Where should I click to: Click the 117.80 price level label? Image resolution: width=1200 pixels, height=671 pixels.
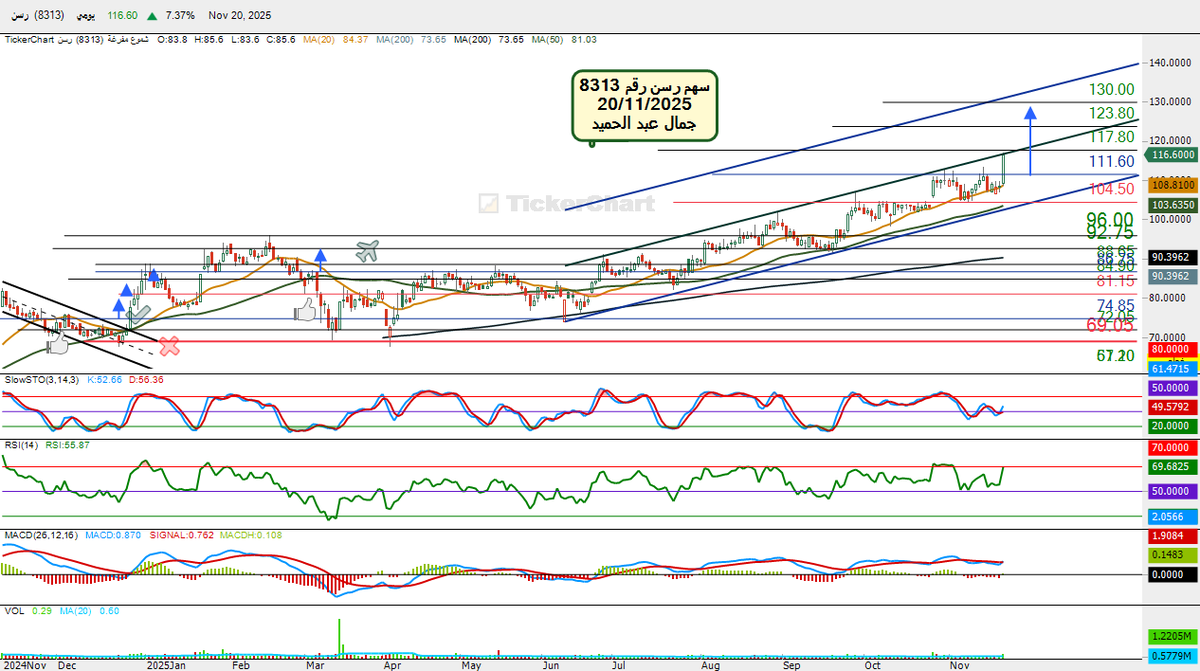tap(1110, 137)
